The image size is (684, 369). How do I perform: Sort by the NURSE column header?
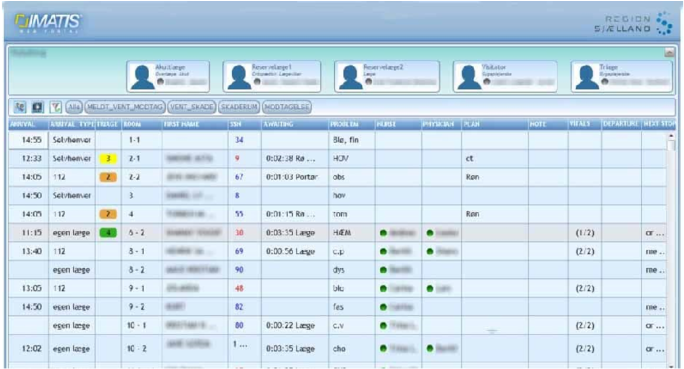[x=398, y=124]
